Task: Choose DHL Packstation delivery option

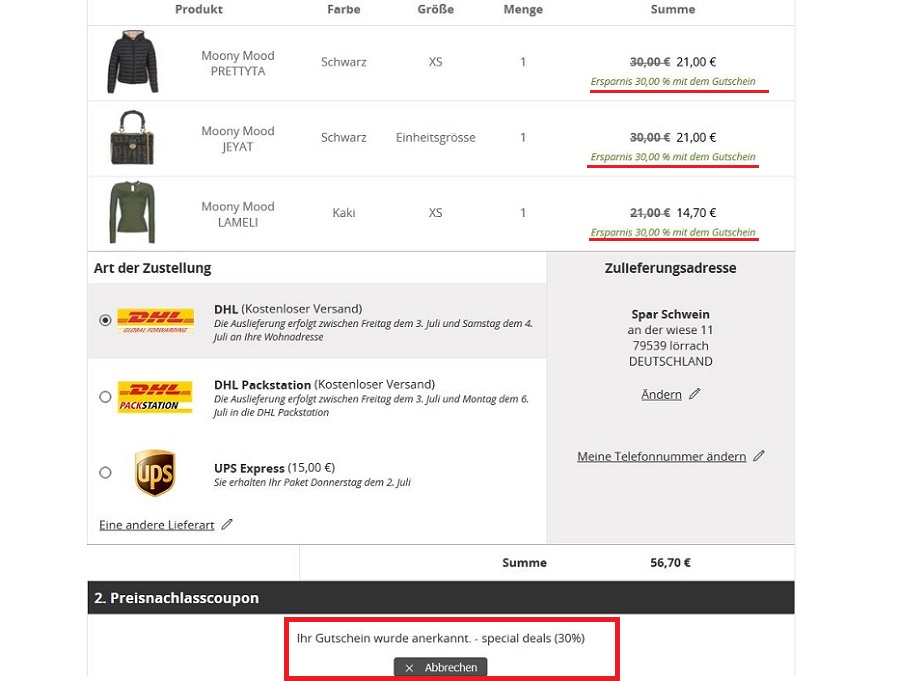Action: pyautogui.click(x=105, y=397)
